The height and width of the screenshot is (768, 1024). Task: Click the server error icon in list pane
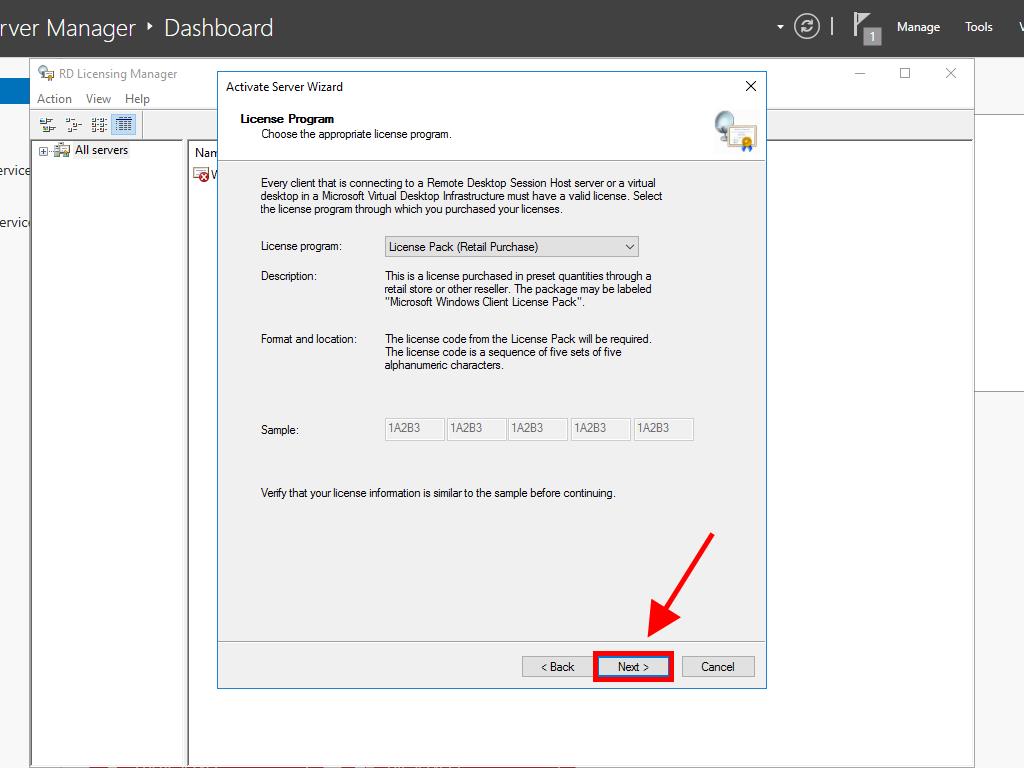pyautogui.click(x=202, y=174)
